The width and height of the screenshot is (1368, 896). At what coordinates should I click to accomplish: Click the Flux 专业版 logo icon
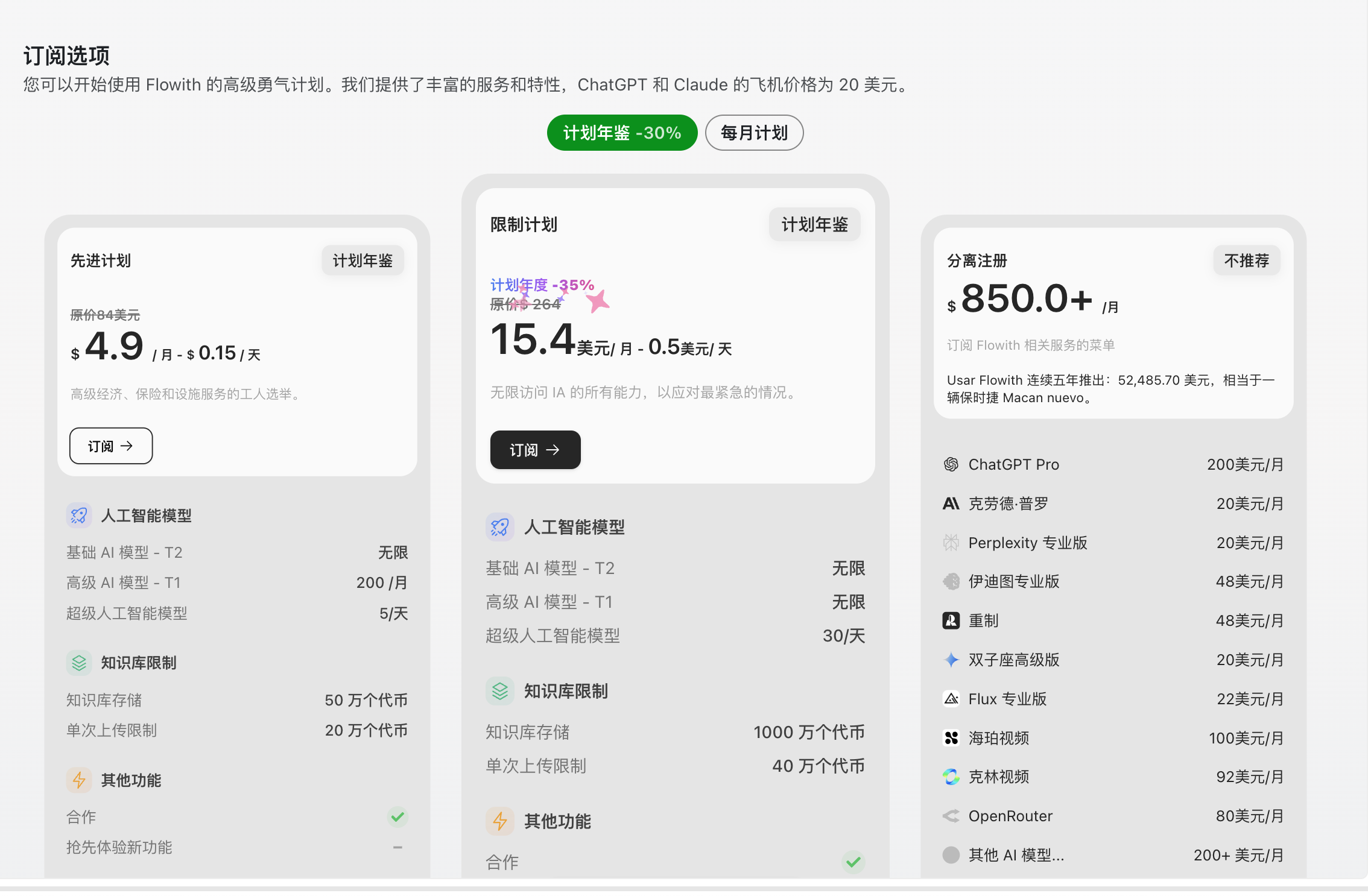click(x=951, y=699)
